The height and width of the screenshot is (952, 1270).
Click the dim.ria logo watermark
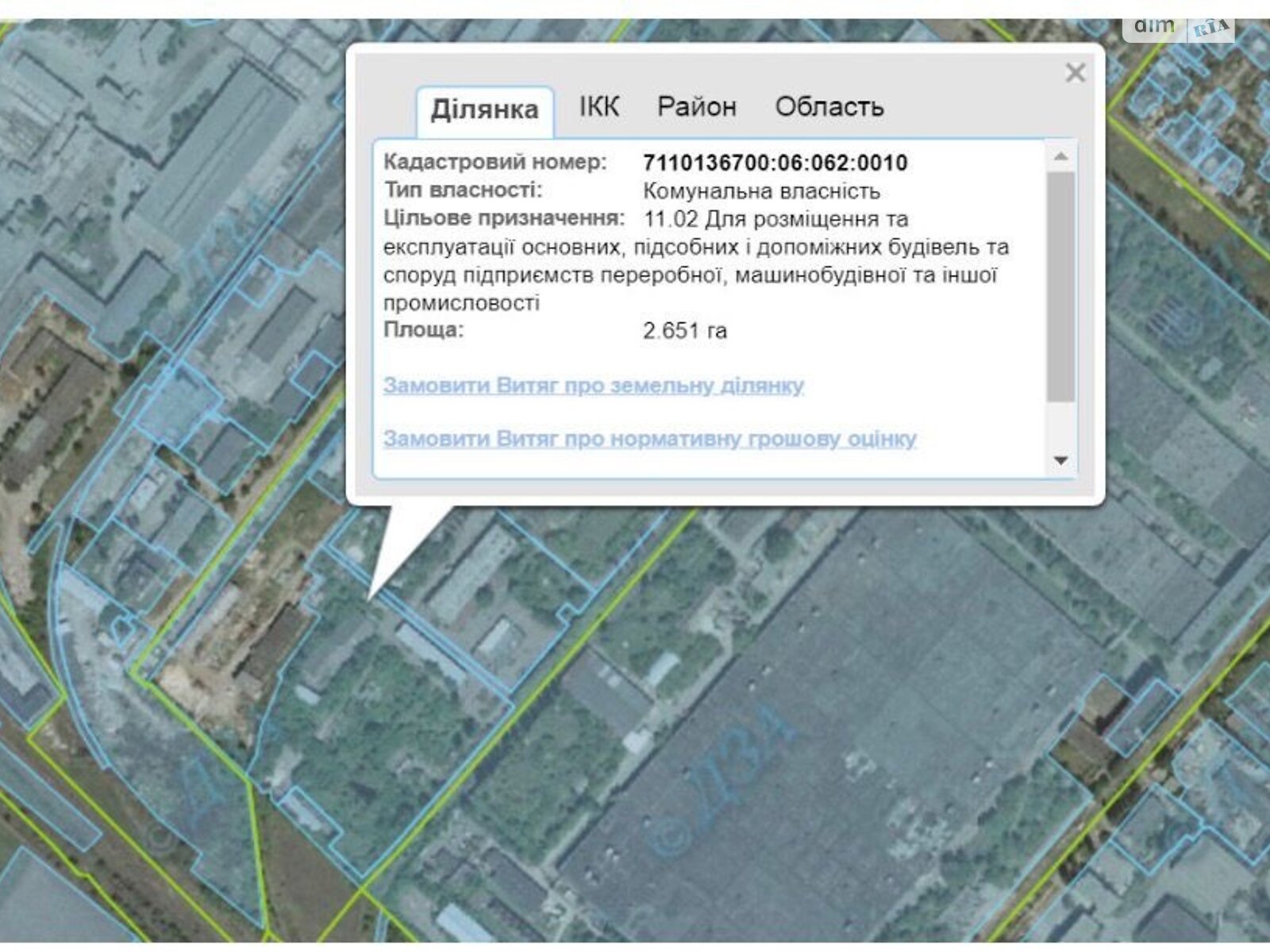tap(1178, 29)
